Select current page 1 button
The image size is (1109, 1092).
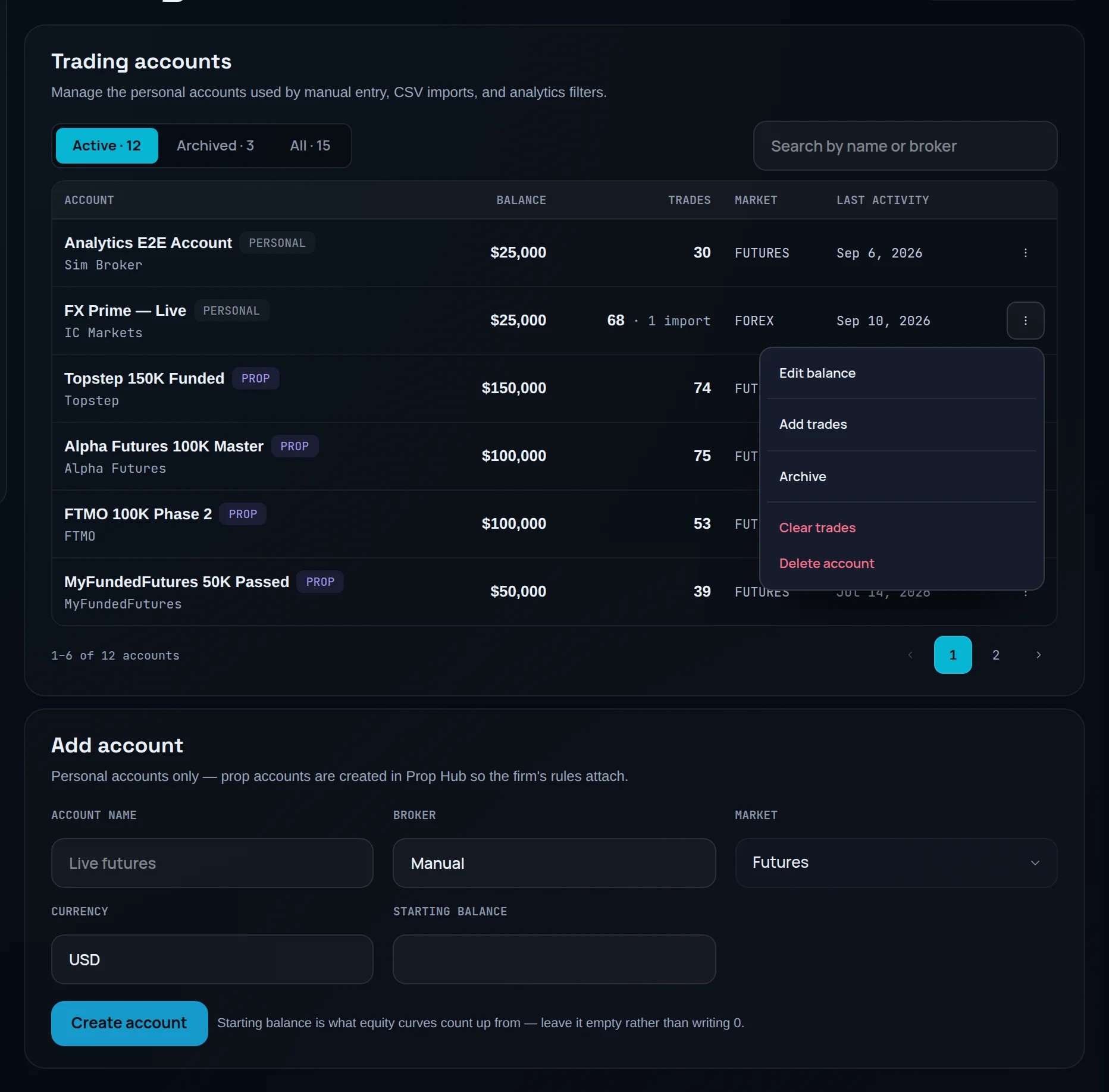click(953, 655)
